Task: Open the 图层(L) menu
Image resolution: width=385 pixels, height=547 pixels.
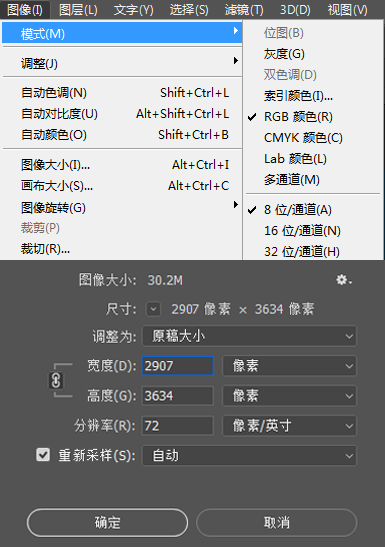Action: coord(78,9)
